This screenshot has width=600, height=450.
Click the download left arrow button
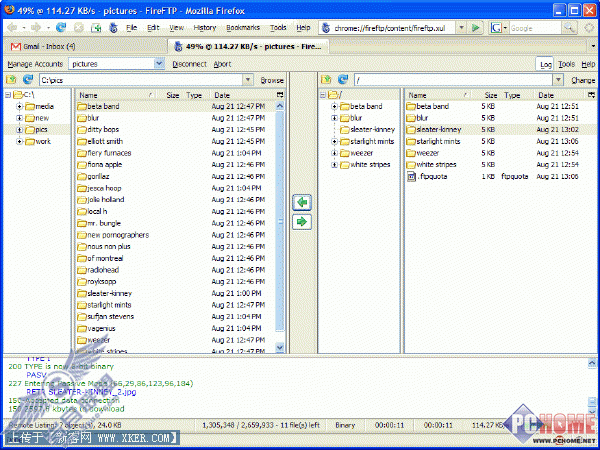[302, 202]
